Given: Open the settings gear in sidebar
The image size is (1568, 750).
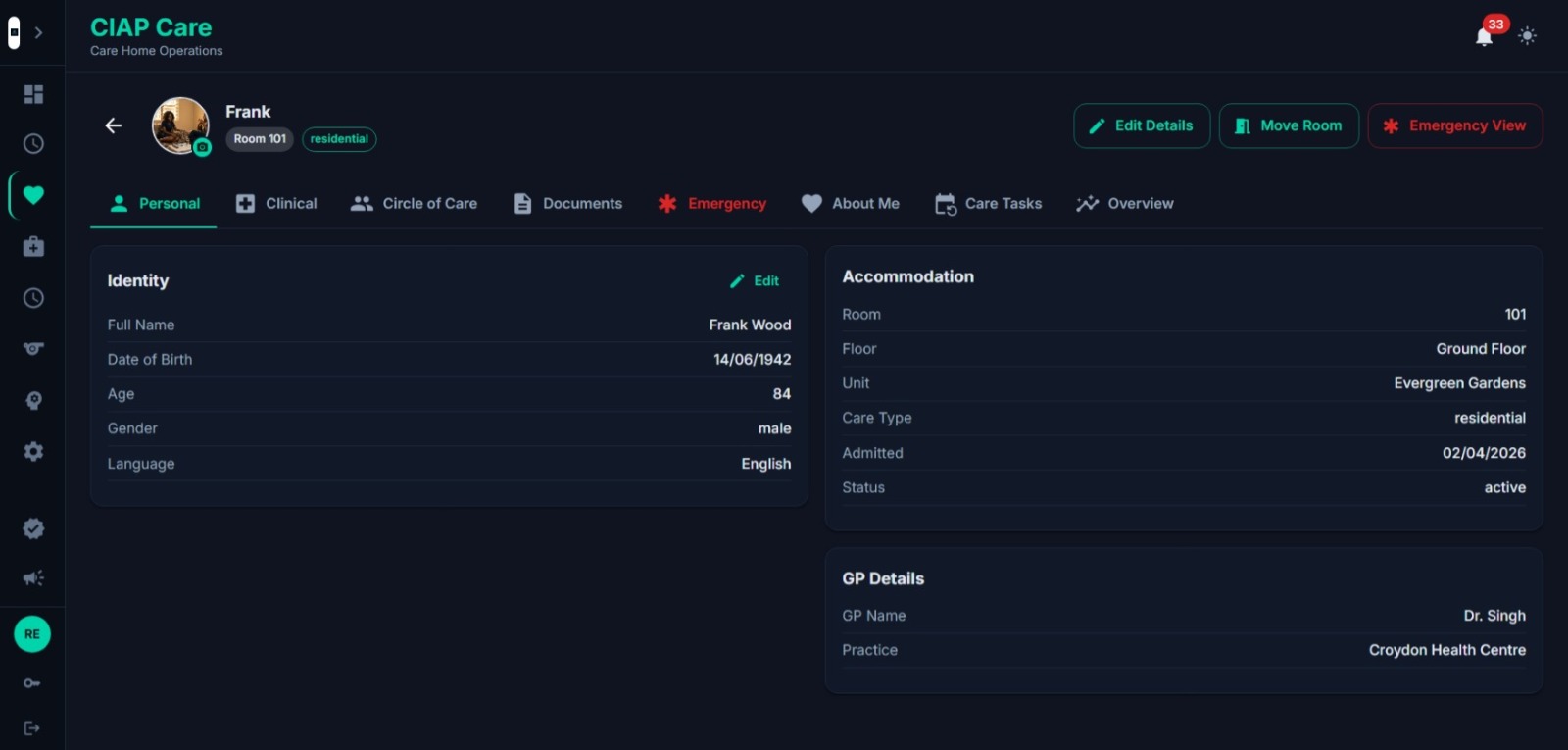Looking at the screenshot, I should 33,452.
